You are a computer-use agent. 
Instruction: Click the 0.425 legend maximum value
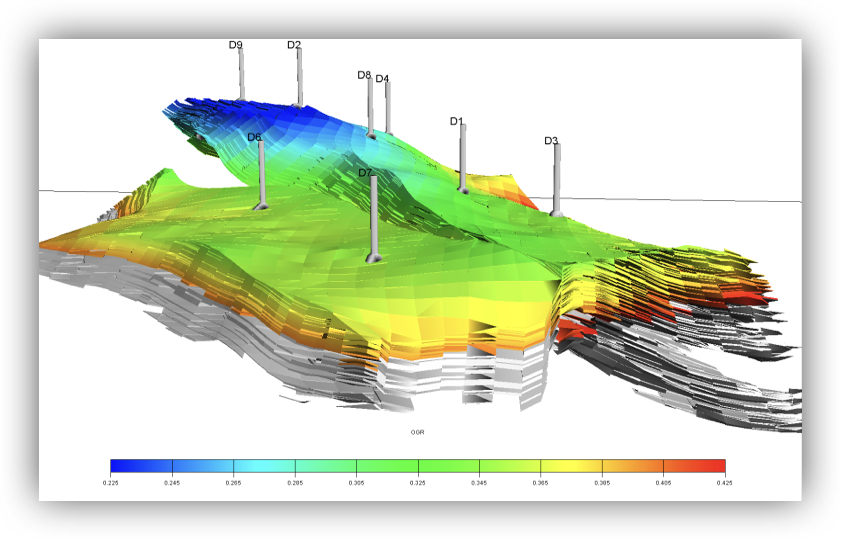[724, 482]
